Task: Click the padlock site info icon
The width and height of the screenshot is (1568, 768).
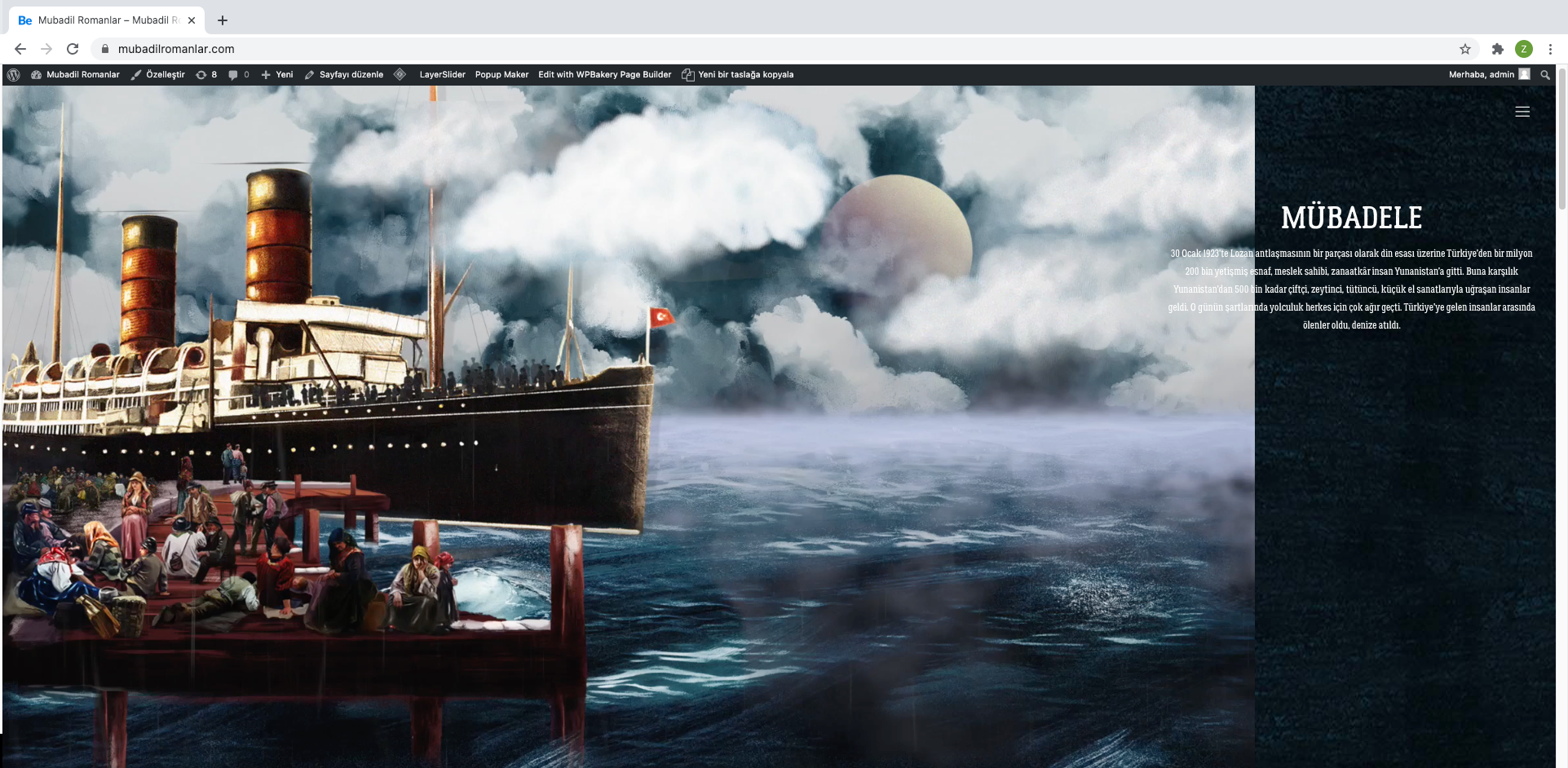Action: [104, 49]
